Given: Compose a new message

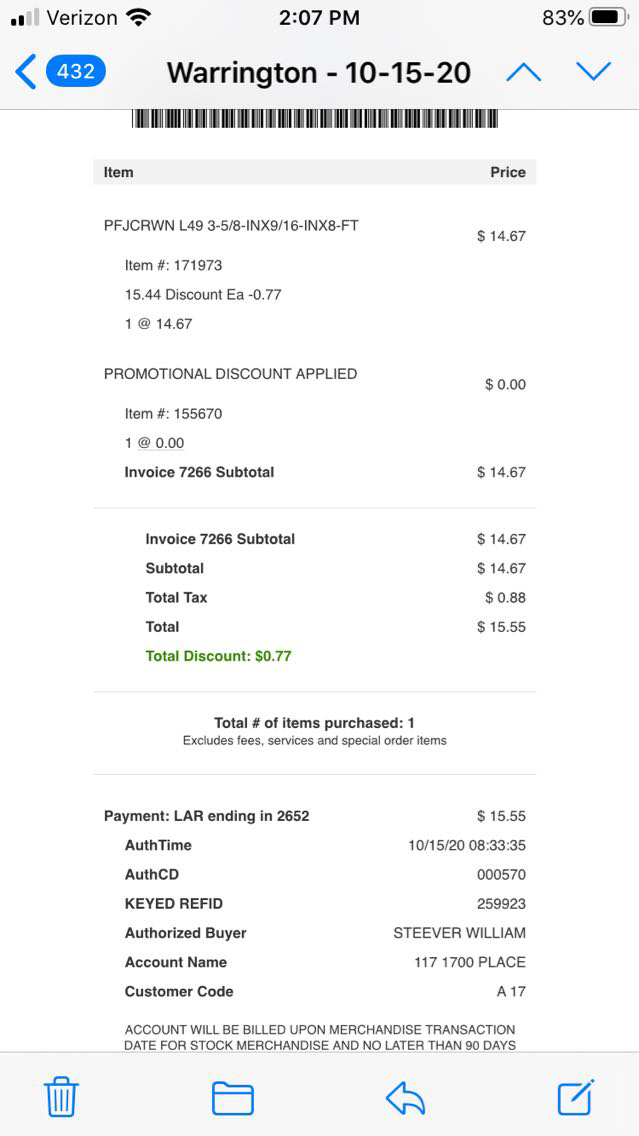Looking at the screenshot, I should pyautogui.click(x=576, y=1097).
